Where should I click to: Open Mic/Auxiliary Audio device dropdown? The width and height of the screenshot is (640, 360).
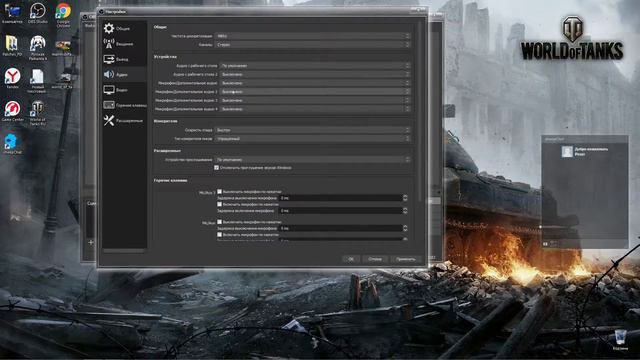point(315,83)
